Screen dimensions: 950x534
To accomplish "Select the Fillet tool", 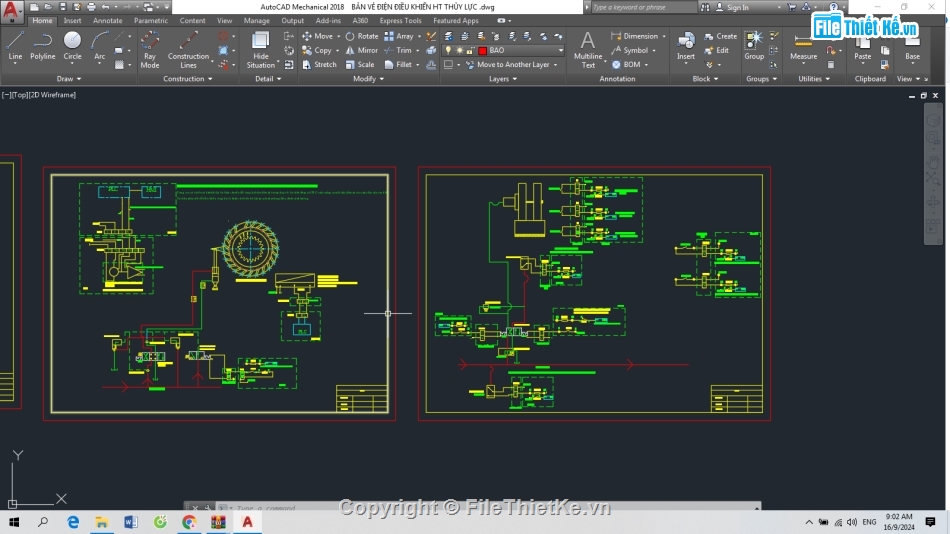I will point(398,64).
